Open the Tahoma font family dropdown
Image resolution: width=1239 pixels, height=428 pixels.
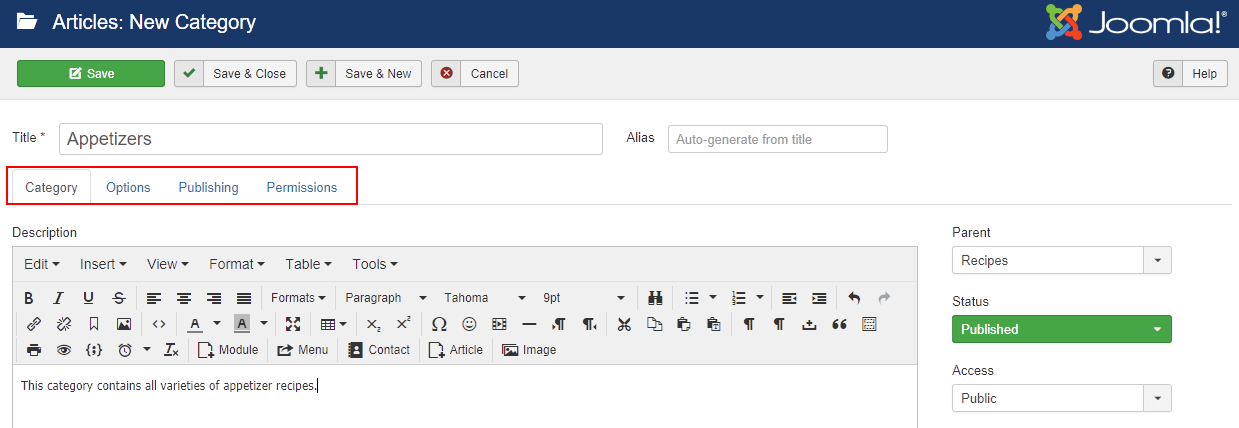(x=484, y=298)
